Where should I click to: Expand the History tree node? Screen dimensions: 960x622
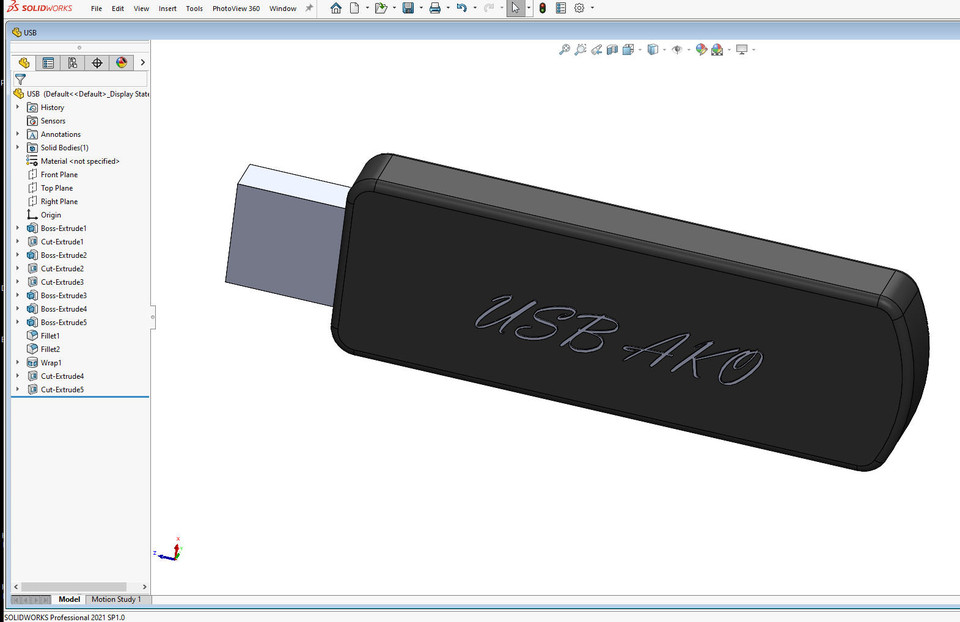(x=18, y=107)
